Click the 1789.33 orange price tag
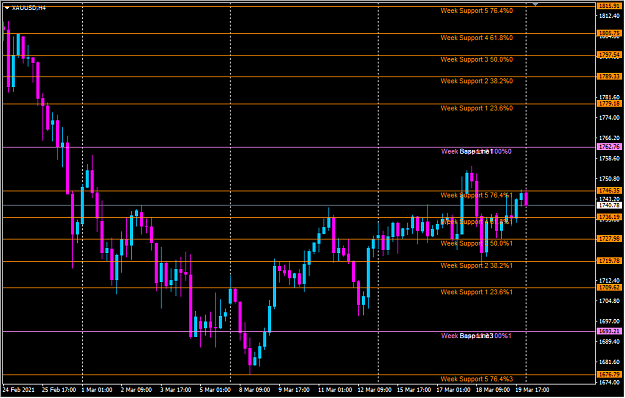Screen dimensions: 625x398 [609, 76]
